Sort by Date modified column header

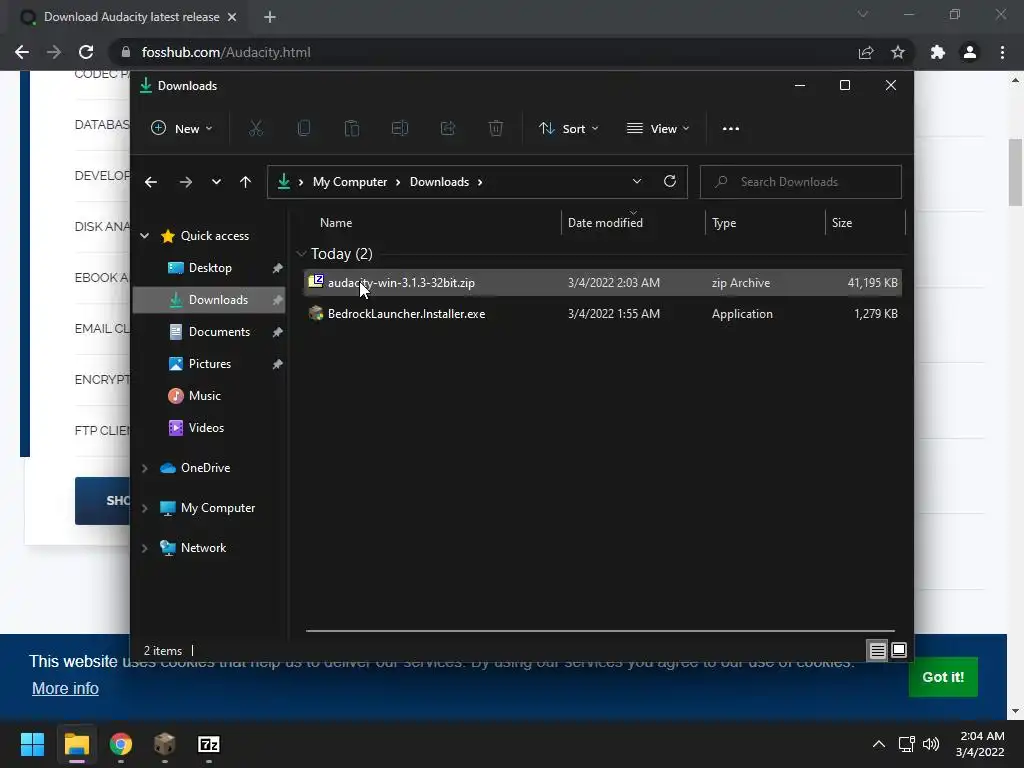tap(605, 223)
